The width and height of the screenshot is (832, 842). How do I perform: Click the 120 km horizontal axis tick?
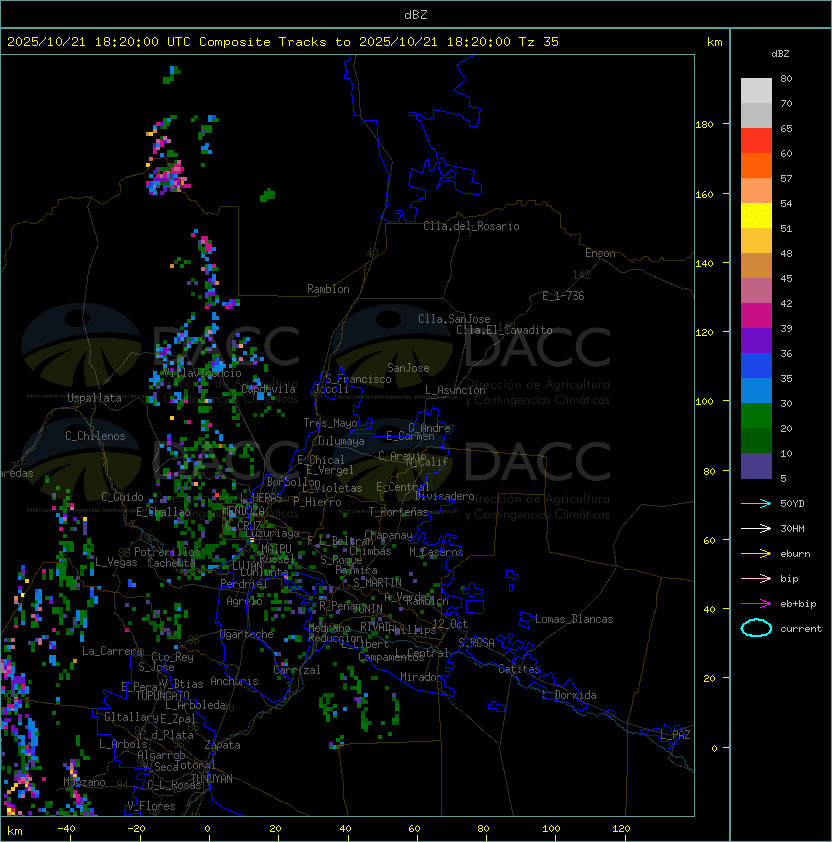click(621, 829)
